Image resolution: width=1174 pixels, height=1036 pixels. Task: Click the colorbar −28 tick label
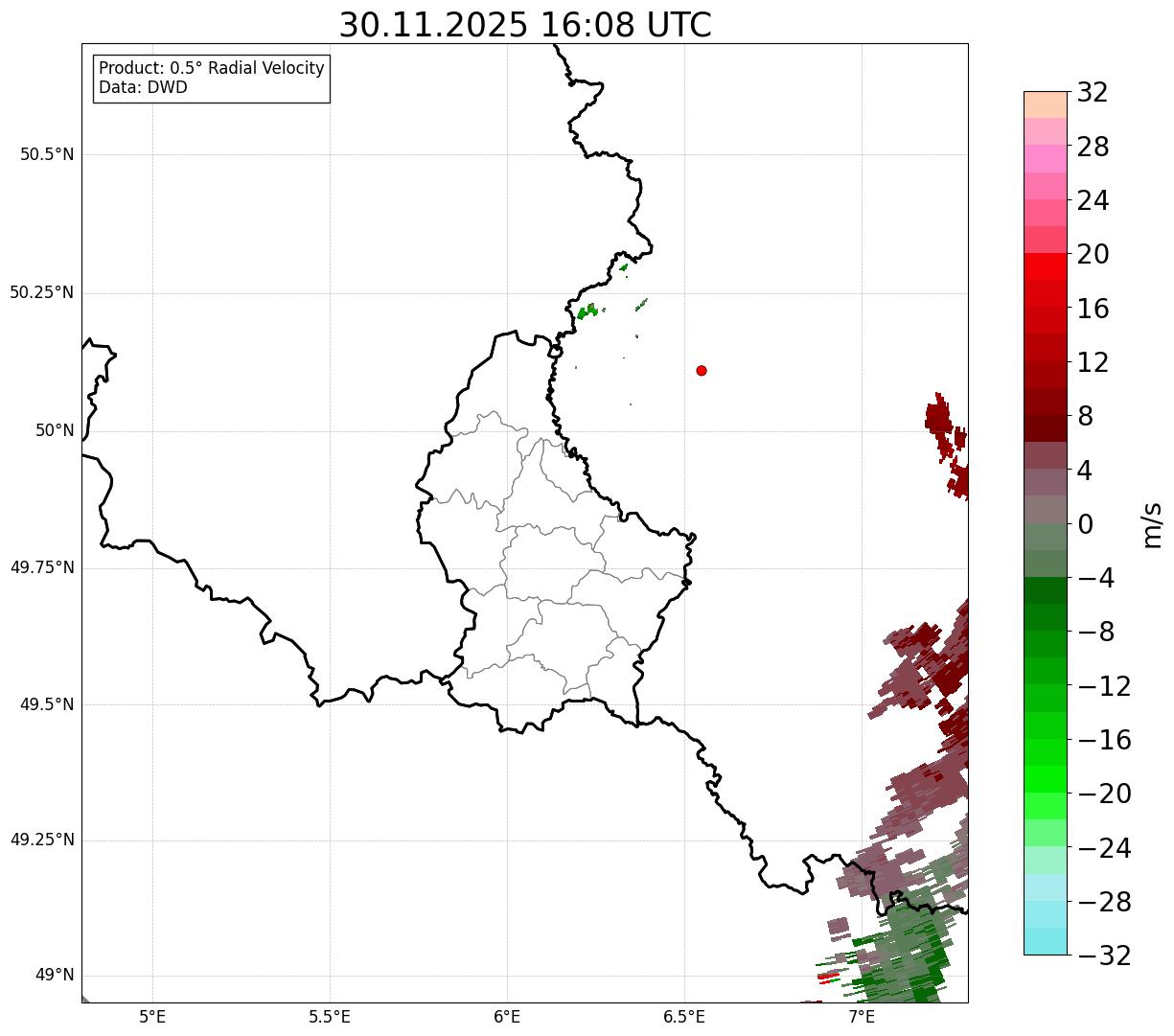coord(1104,902)
